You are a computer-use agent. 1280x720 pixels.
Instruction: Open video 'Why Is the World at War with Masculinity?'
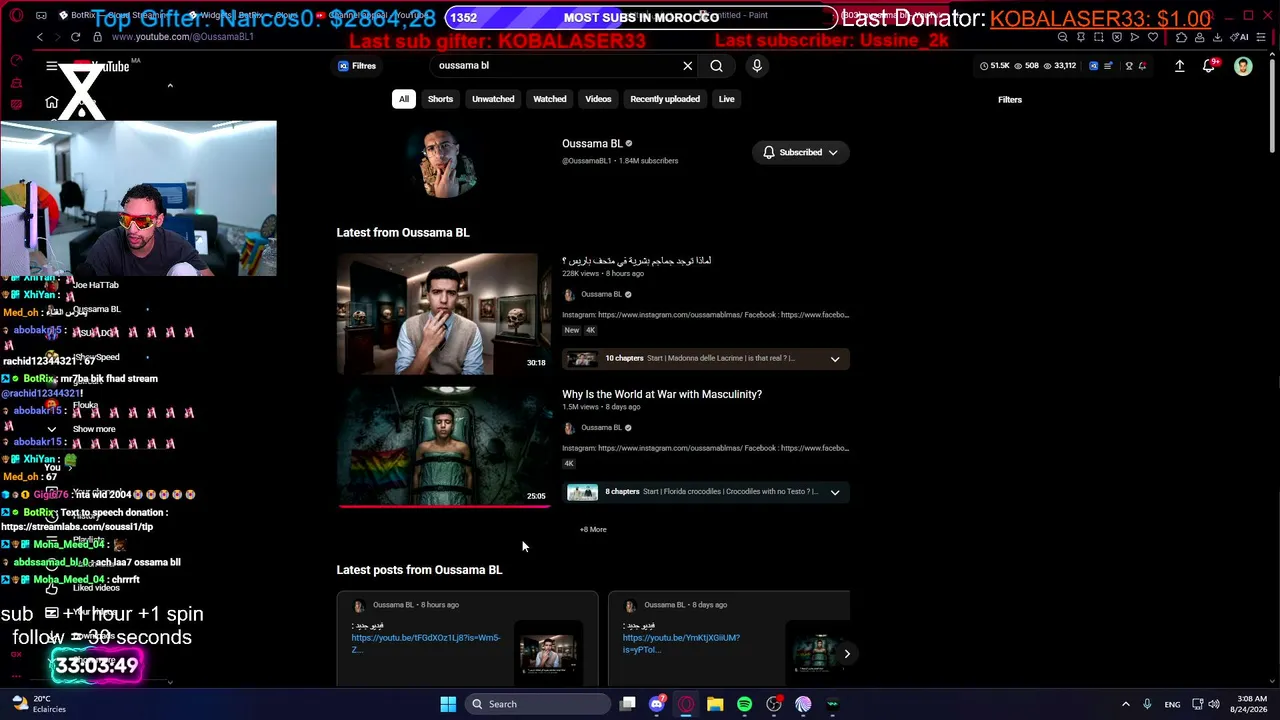pos(662,395)
